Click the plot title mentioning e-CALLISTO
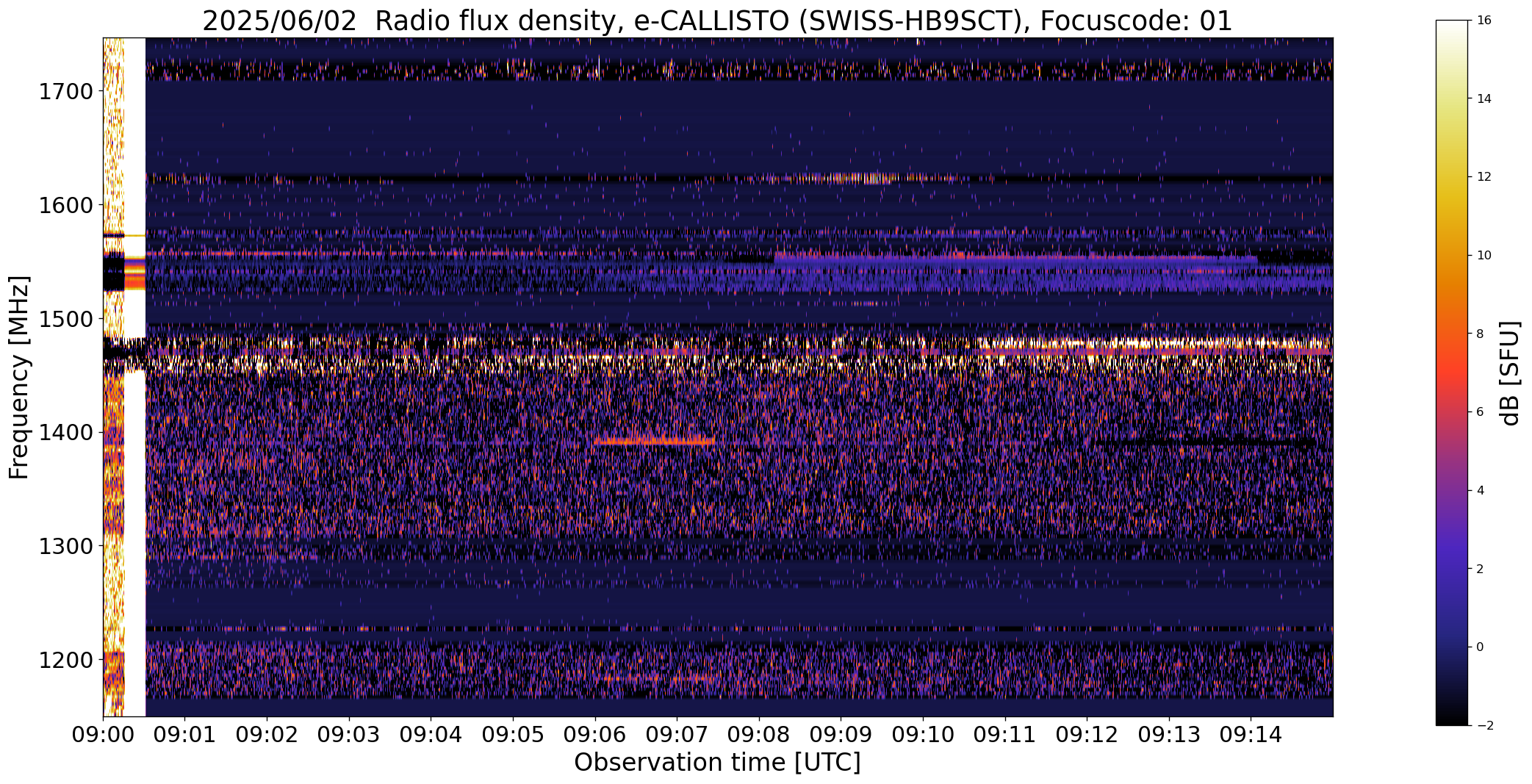Viewport: 1532px width, 784px height. 717,21
